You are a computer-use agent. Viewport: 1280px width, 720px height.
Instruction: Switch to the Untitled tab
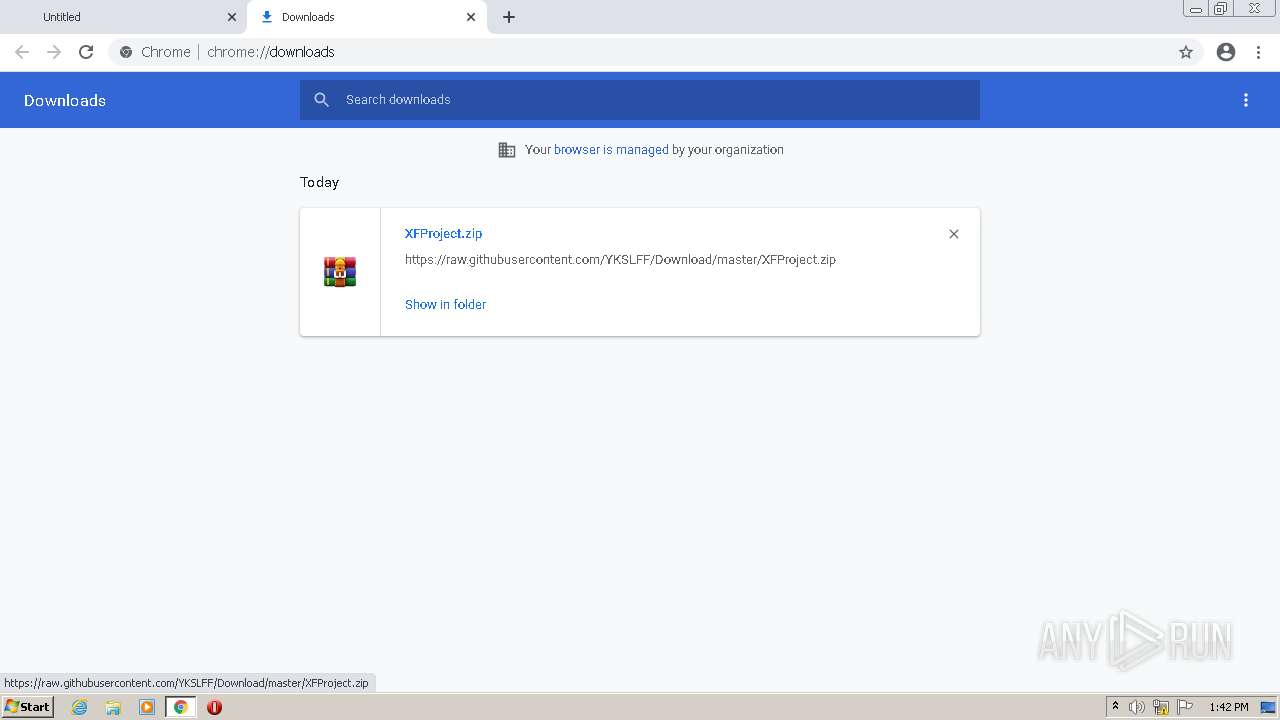pyautogui.click(x=122, y=17)
